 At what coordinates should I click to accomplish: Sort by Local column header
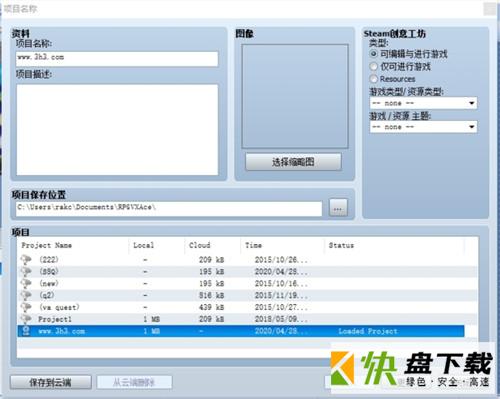157,246
